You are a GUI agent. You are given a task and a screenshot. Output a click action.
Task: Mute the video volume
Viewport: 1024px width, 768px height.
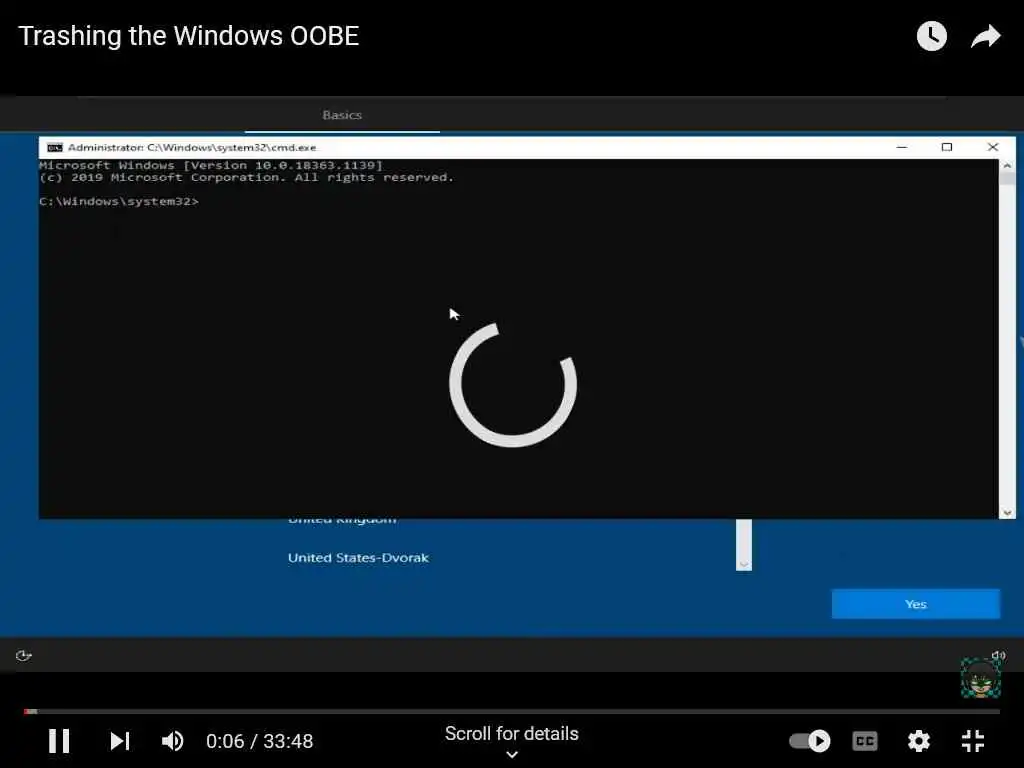(x=172, y=741)
